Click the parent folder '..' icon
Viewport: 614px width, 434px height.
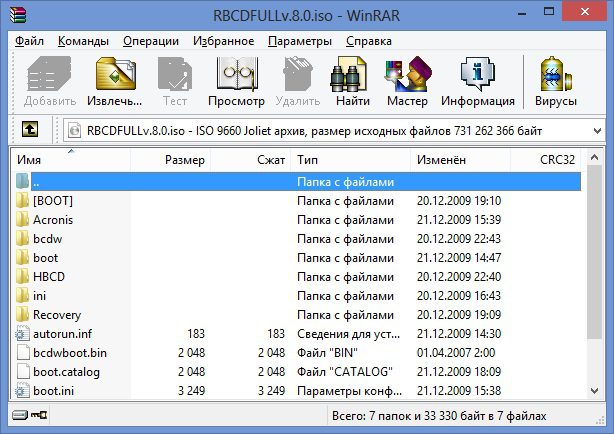tap(23, 181)
